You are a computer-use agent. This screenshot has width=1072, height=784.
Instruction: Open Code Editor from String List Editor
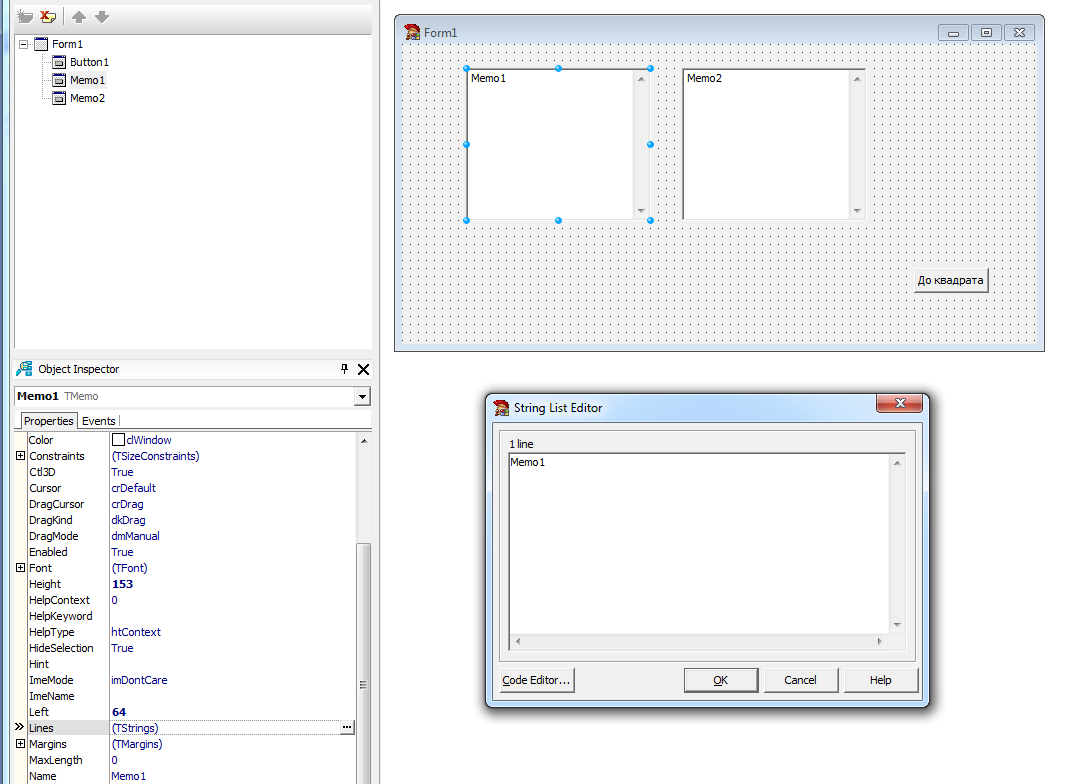tap(537, 680)
